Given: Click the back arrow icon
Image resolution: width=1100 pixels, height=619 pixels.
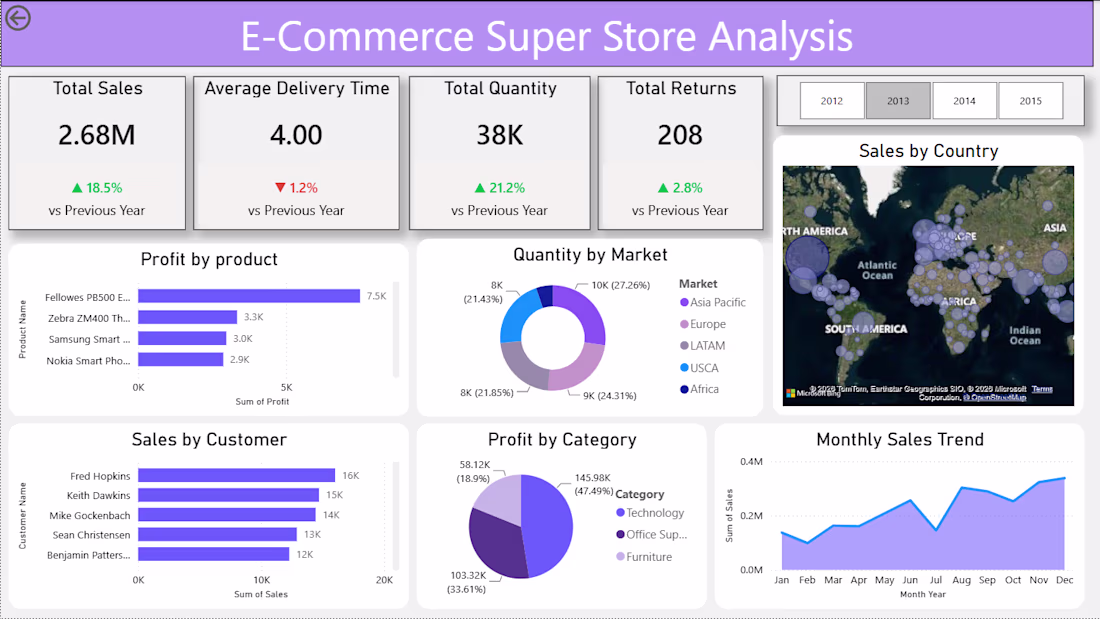Looking at the screenshot, I should pos(18,18).
